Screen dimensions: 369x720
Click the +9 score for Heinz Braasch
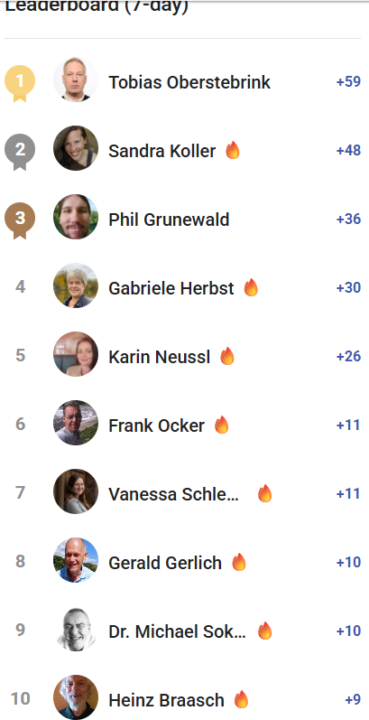tap(353, 700)
